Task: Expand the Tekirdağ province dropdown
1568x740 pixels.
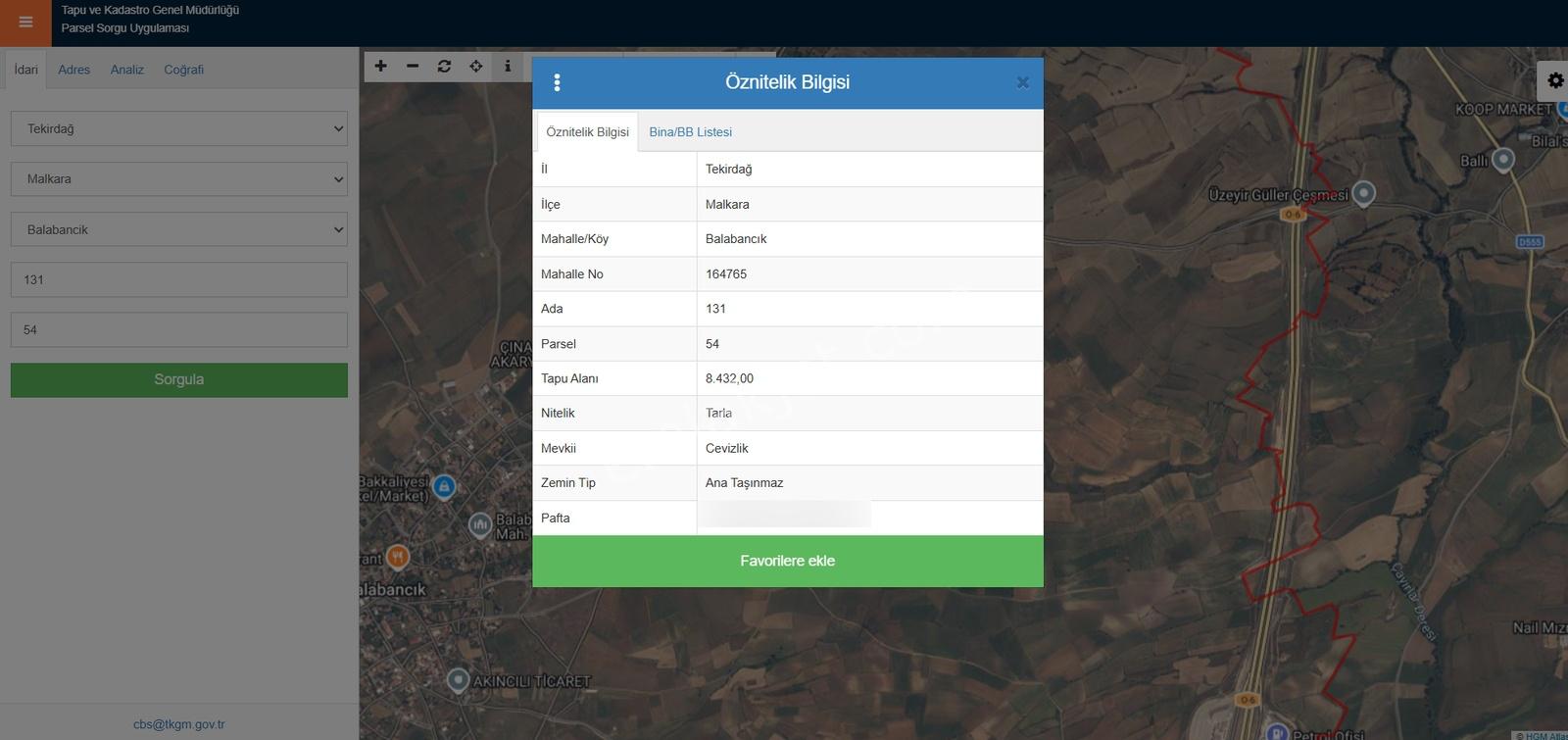Action: pyautogui.click(x=179, y=128)
